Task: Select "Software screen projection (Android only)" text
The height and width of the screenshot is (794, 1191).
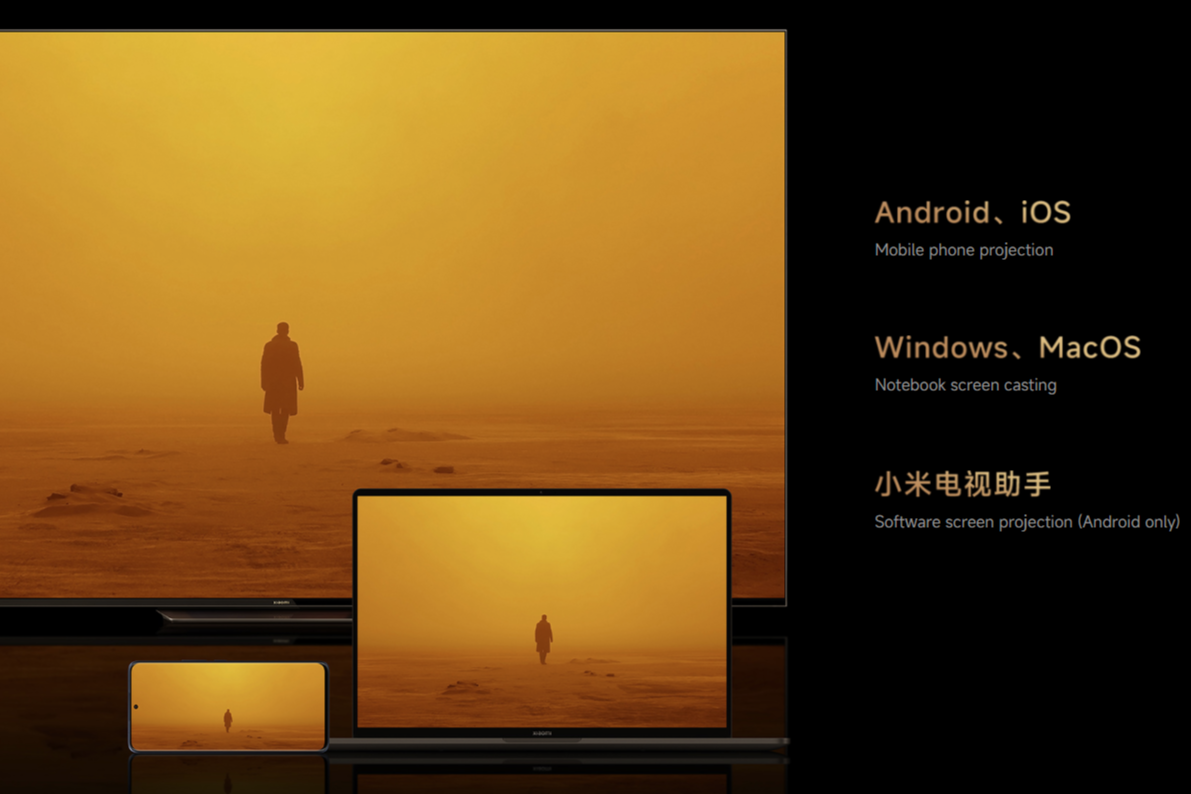Action: pos(1027,522)
